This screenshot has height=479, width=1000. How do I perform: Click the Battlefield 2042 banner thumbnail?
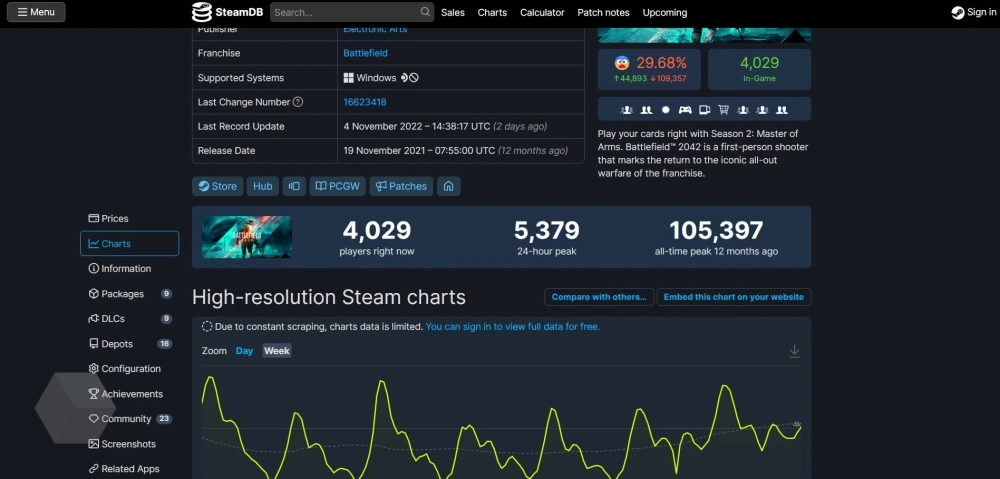pyautogui.click(x=247, y=237)
